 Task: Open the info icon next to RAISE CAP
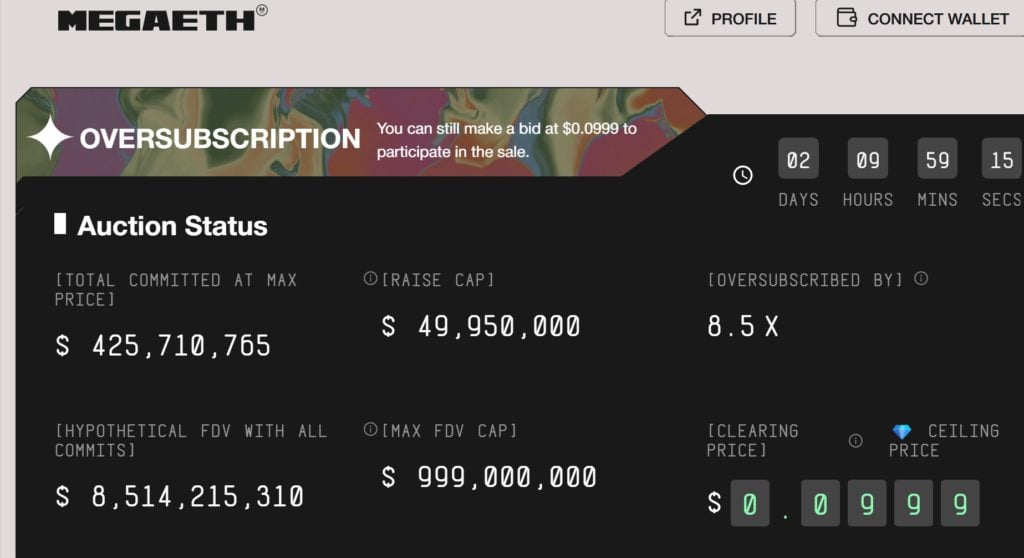coord(370,279)
